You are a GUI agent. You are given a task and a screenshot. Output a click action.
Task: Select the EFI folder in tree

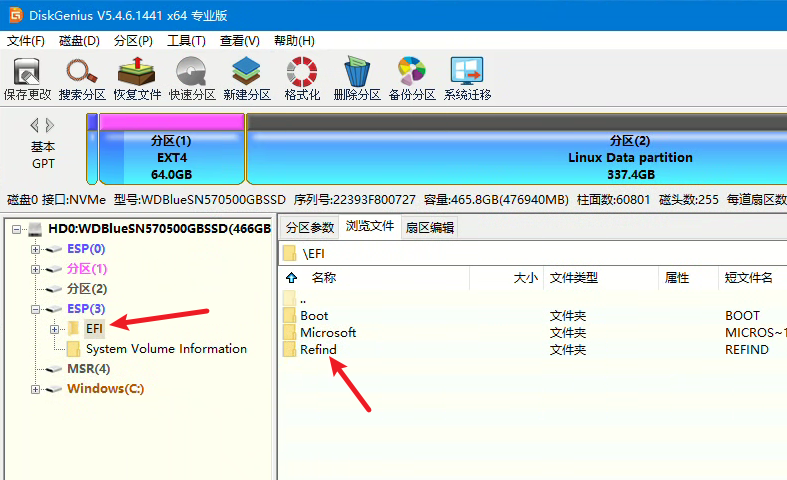pyautogui.click(x=94, y=329)
